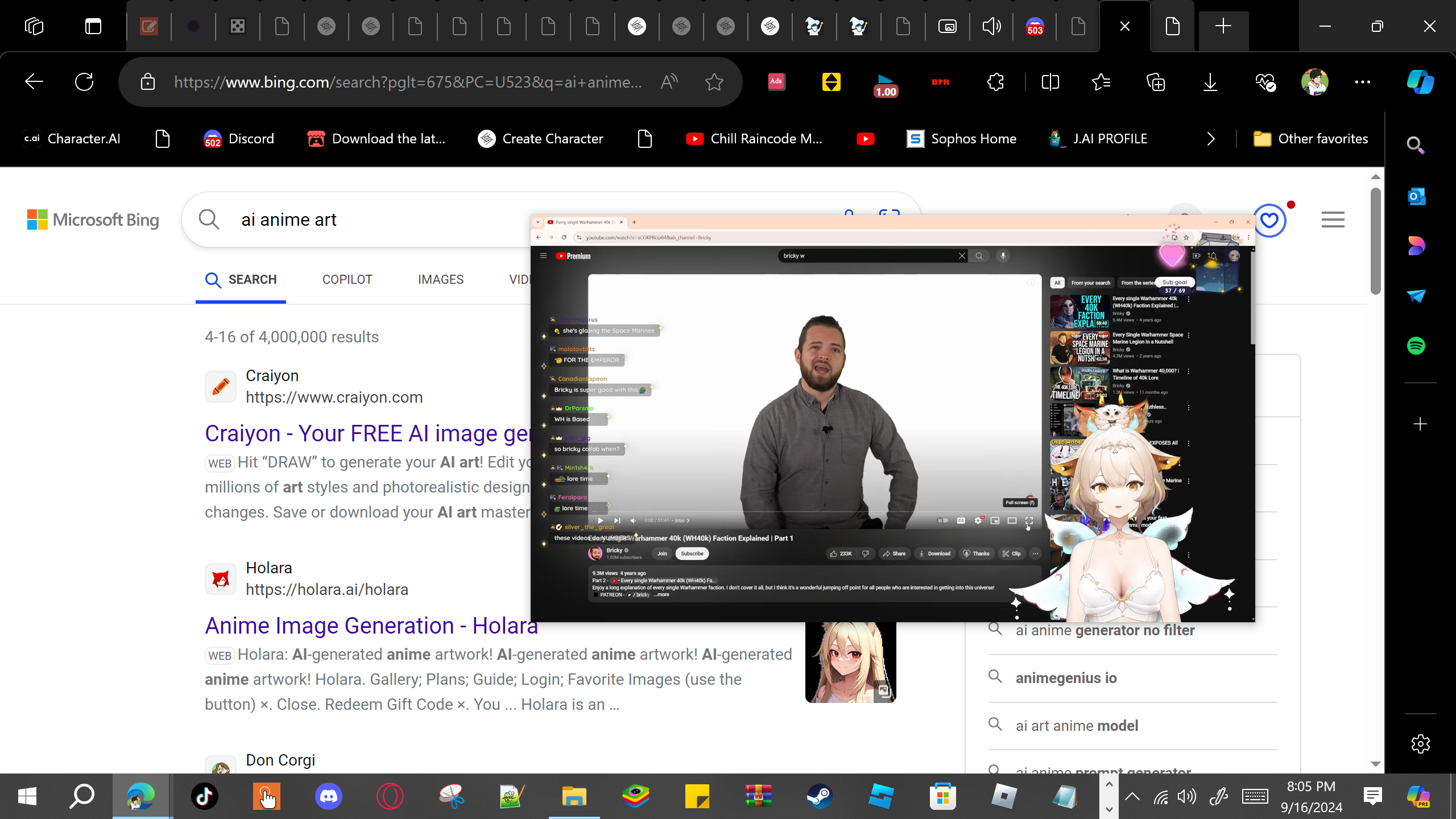
Task: Open the Downloads icon
Action: 1210,82
